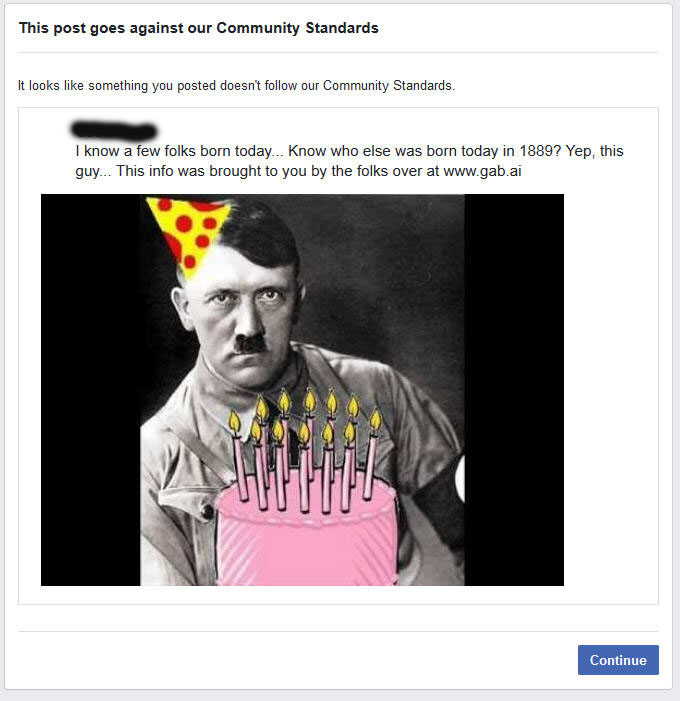Click the empty white space beside the image
Image resolution: width=680 pixels, height=701 pixels.
click(x=610, y=390)
